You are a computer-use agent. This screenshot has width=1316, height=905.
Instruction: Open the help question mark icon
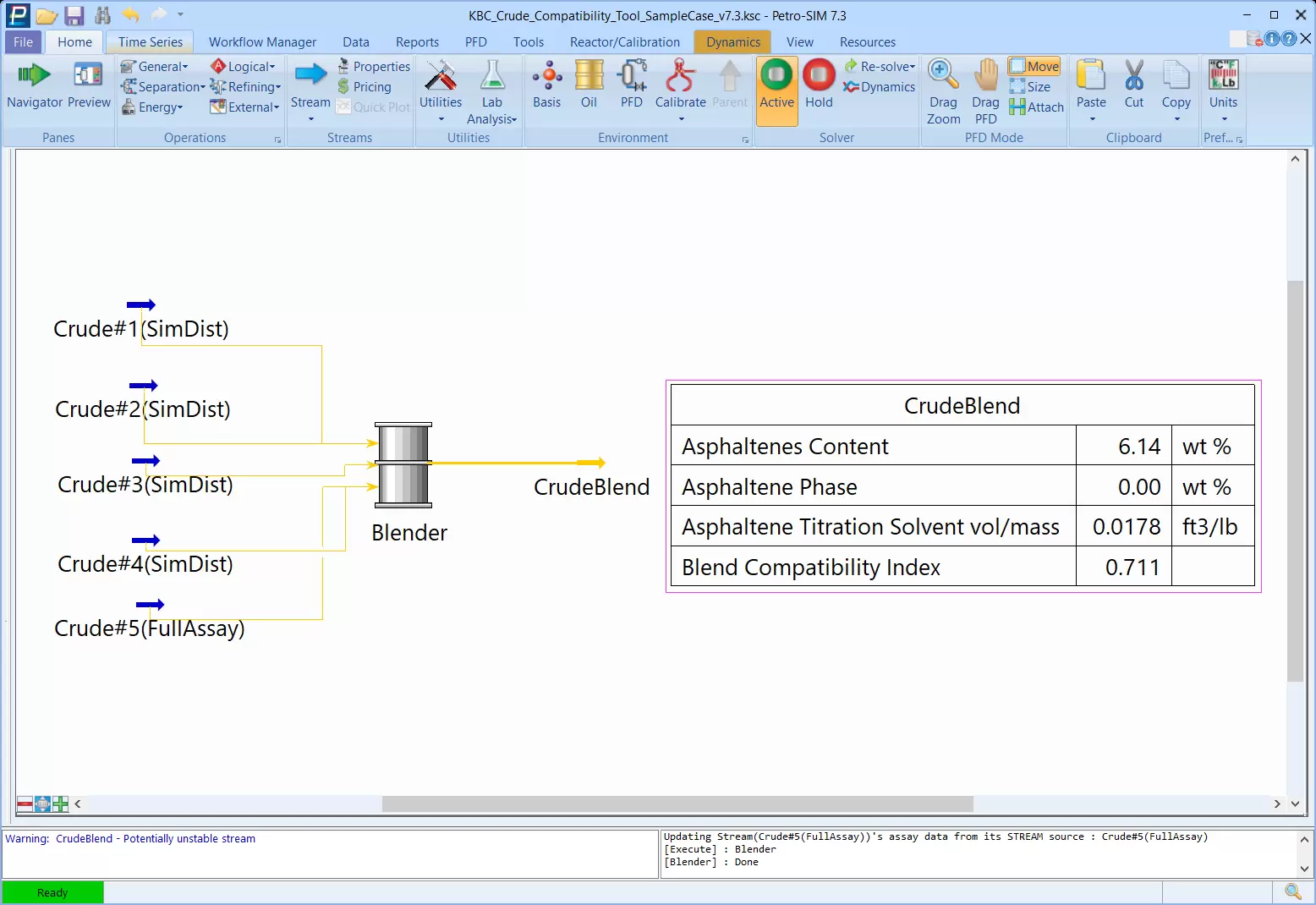[1289, 39]
